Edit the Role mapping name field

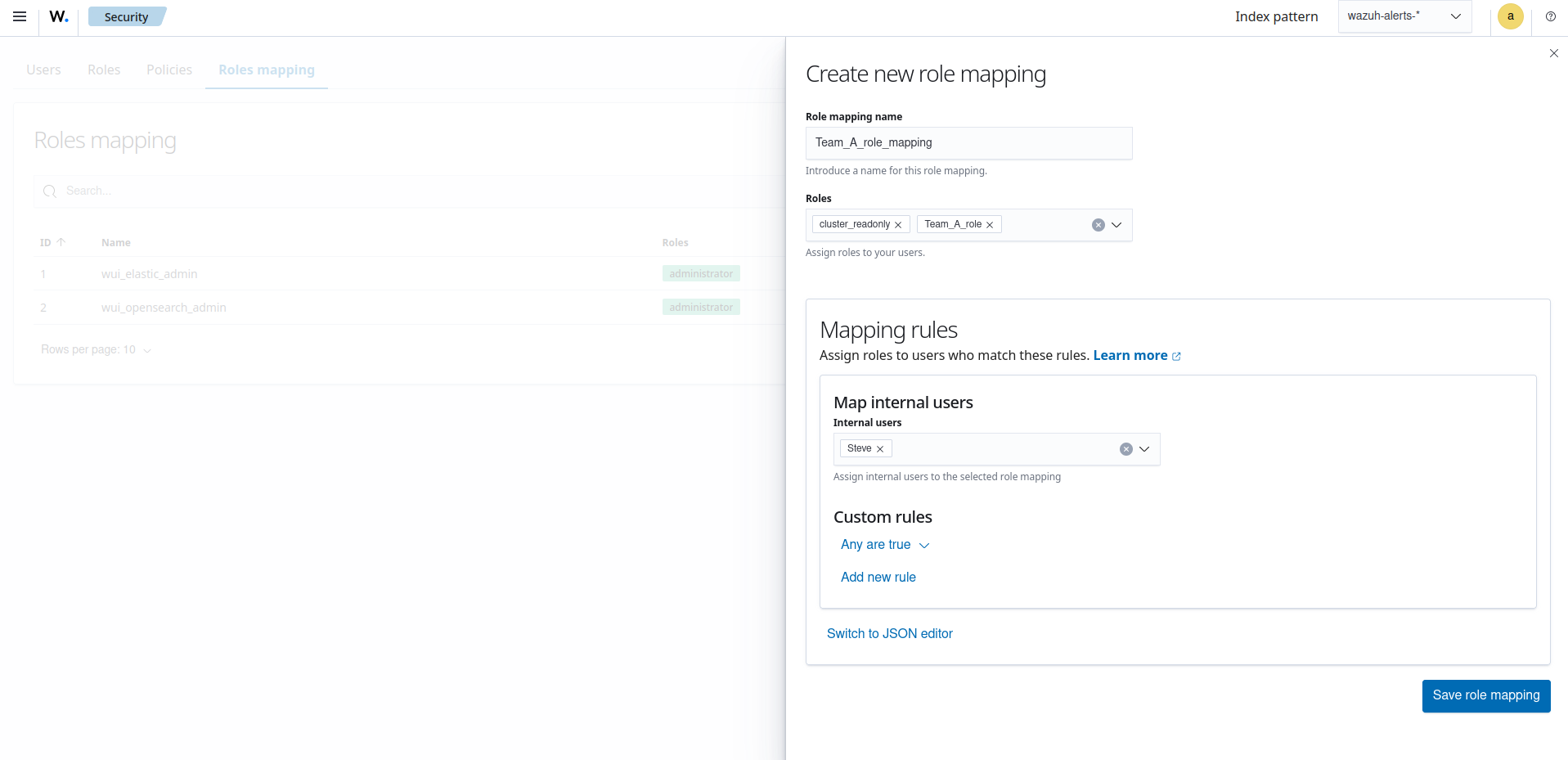[x=968, y=142]
